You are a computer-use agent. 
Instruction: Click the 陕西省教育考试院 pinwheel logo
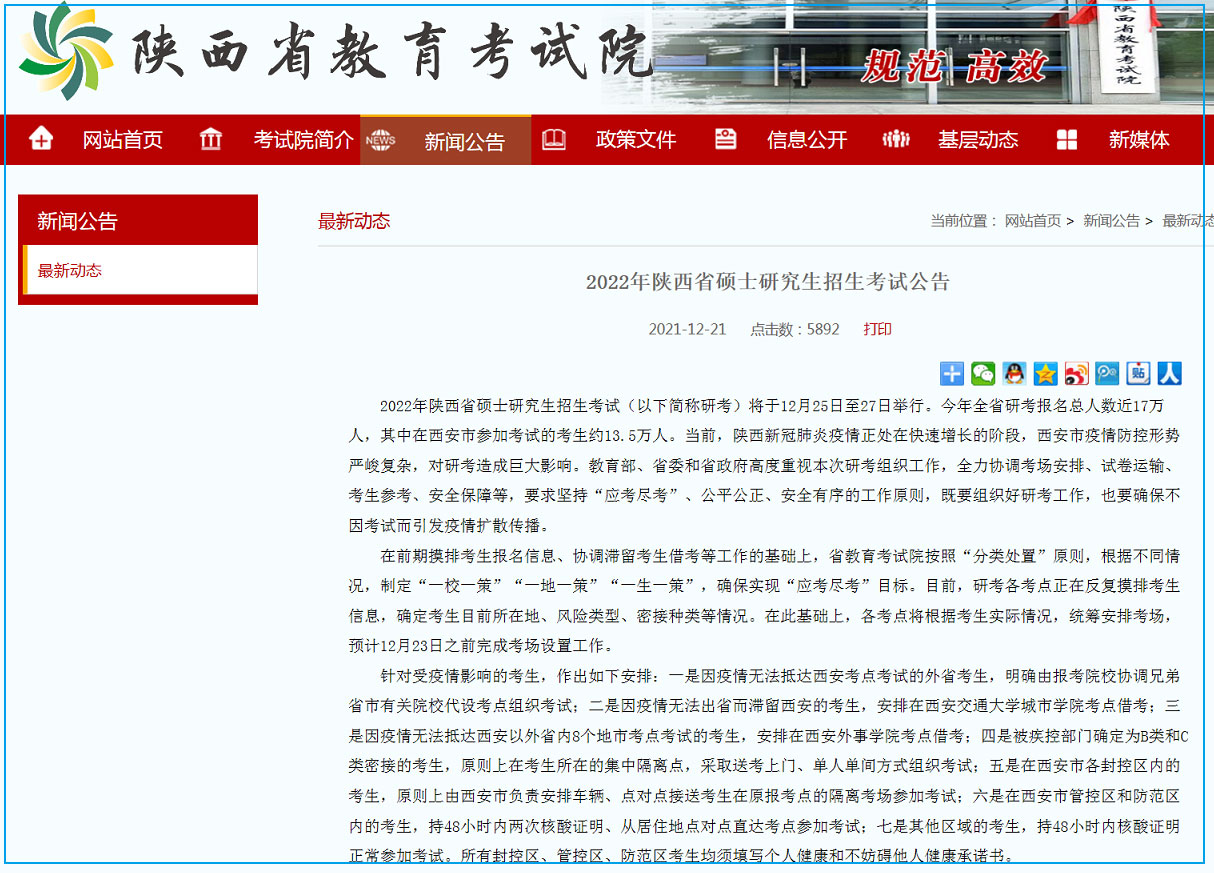tap(66, 52)
